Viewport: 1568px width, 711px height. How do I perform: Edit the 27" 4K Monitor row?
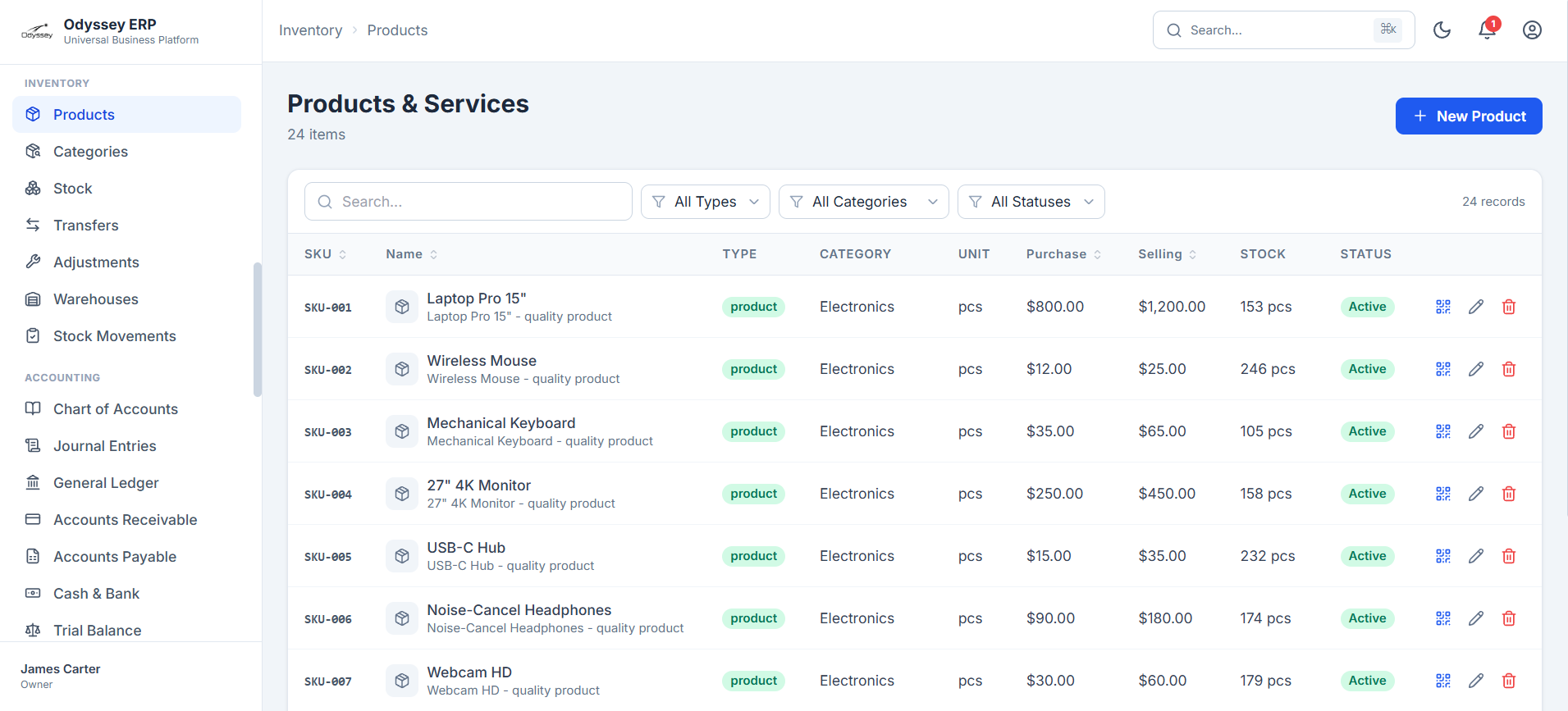tap(1476, 494)
